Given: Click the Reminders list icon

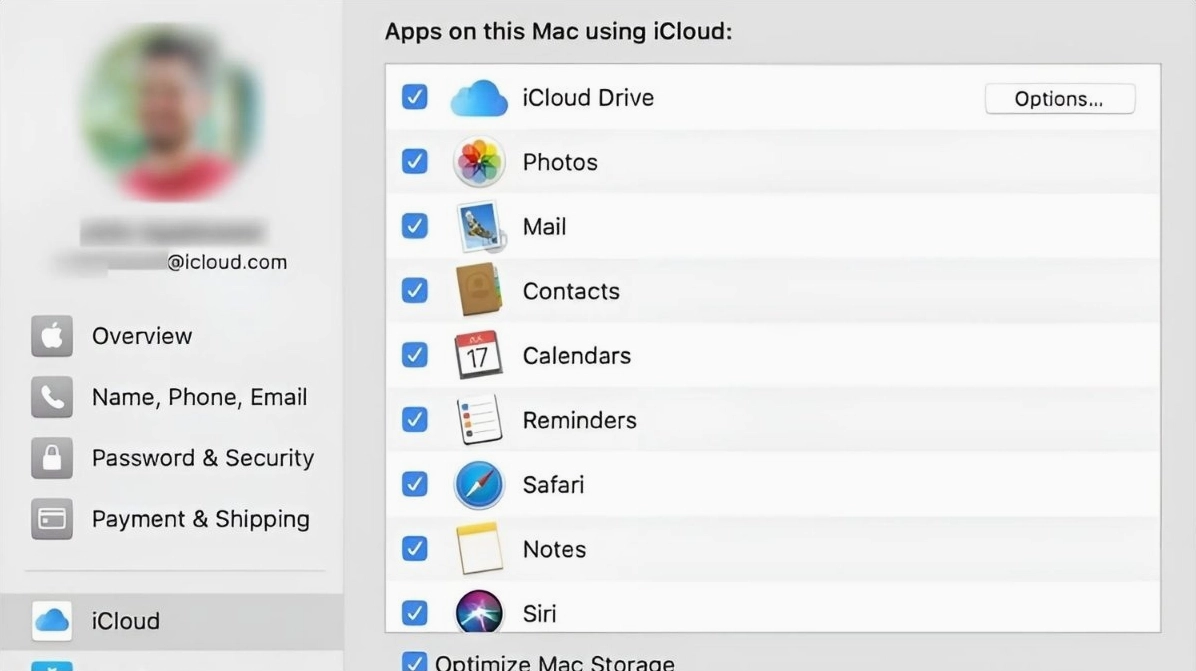Looking at the screenshot, I should 479,420.
